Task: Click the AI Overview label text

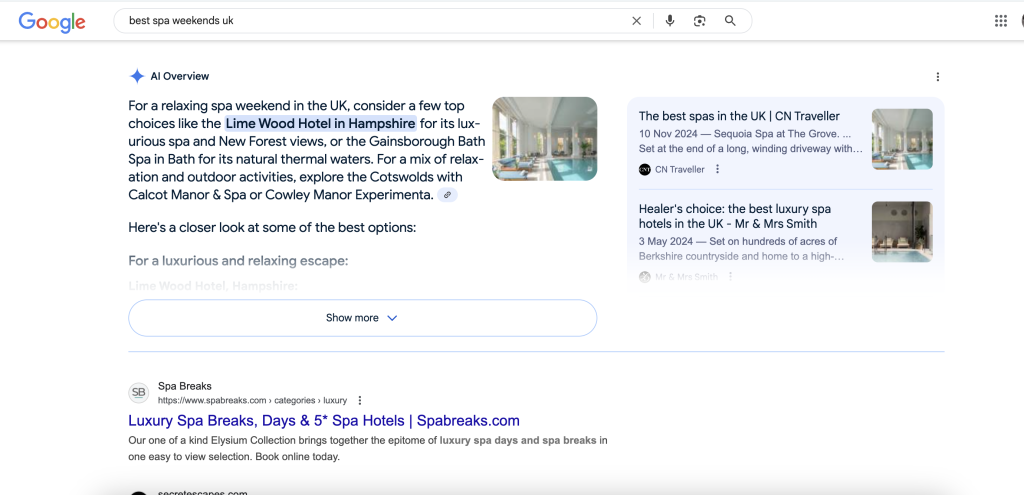Action: click(x=180, y=76)
